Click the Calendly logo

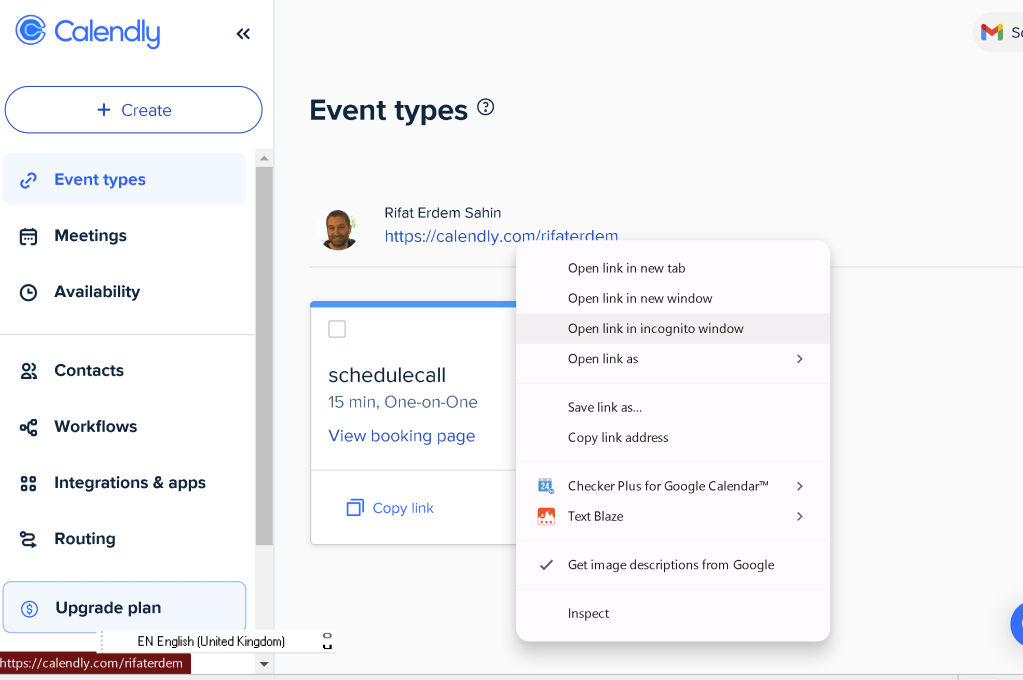(x=87, y=31)
